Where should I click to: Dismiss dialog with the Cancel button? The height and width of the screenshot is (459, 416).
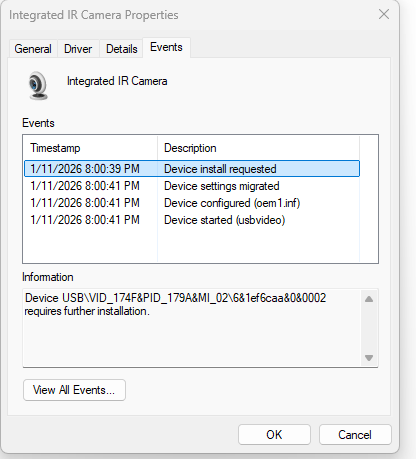tap(355, 435)
